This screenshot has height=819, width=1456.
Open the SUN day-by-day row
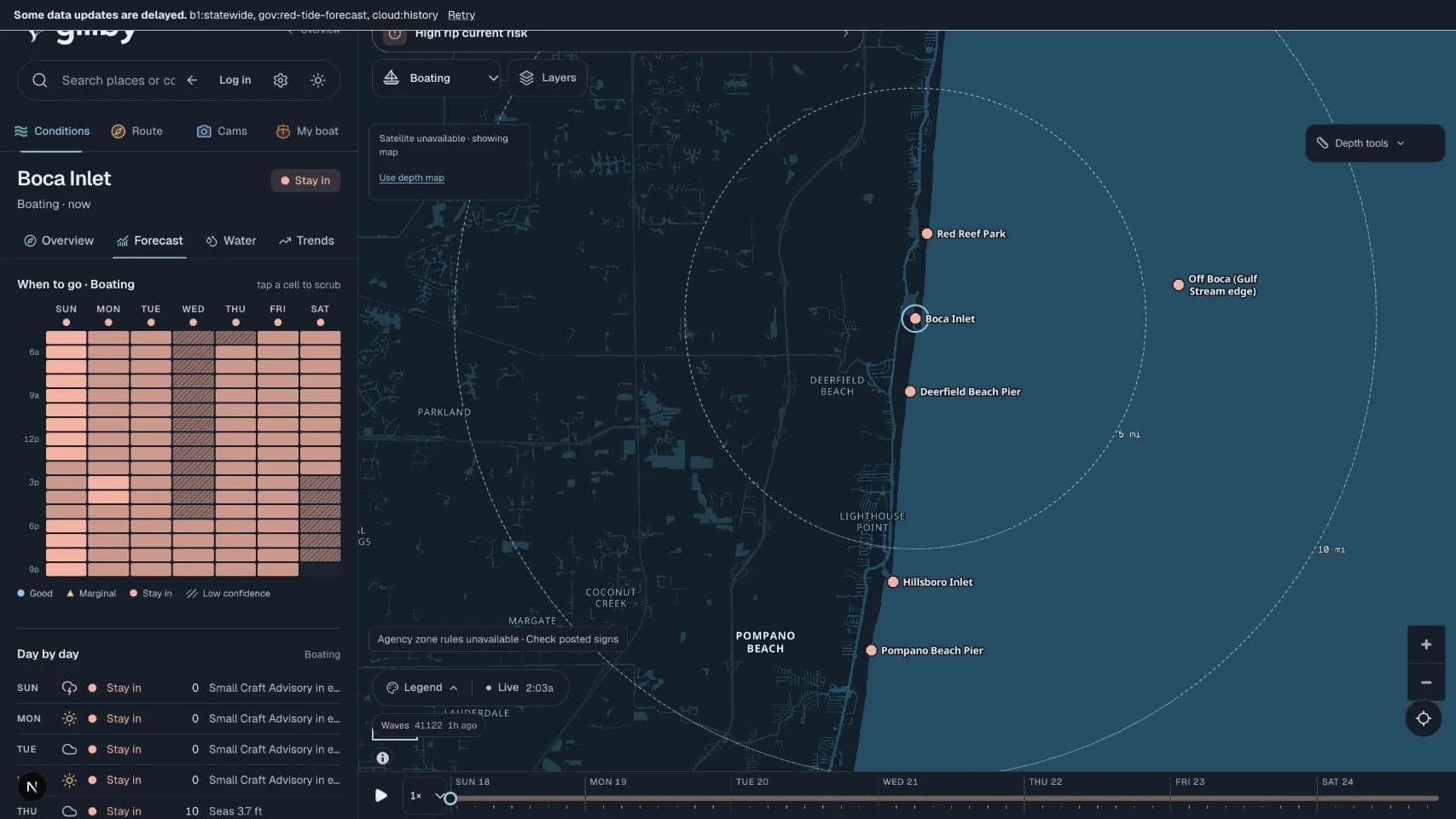[178, 688]
